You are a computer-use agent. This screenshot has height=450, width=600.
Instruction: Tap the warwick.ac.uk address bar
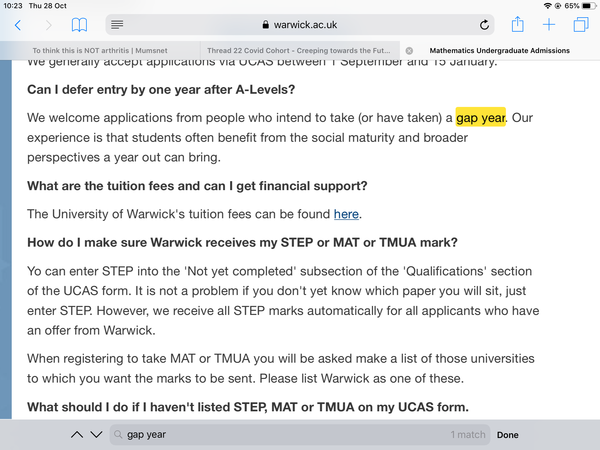[300, 25]
